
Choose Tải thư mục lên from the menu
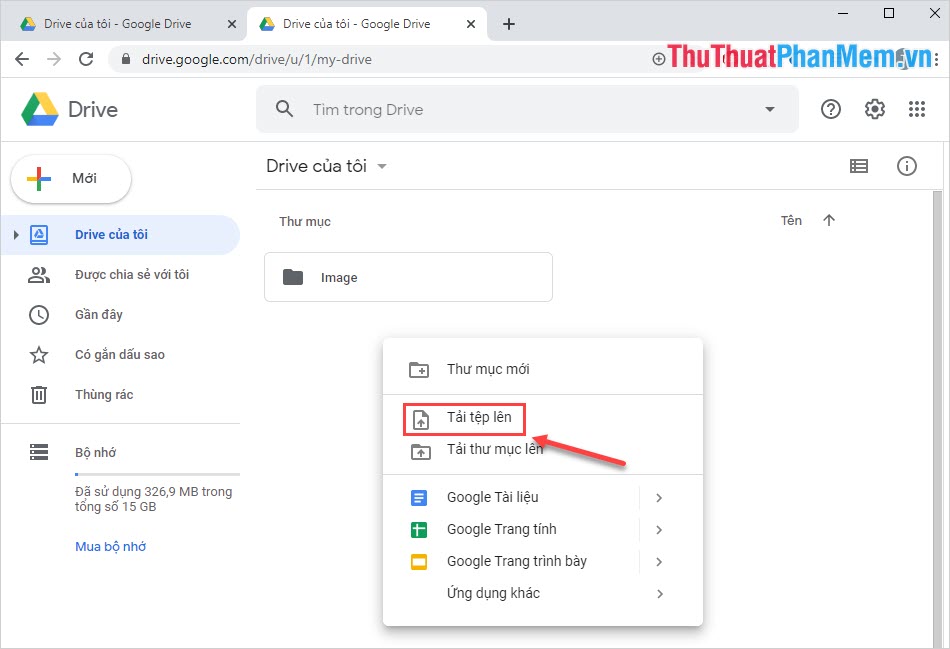pos(543,450)
